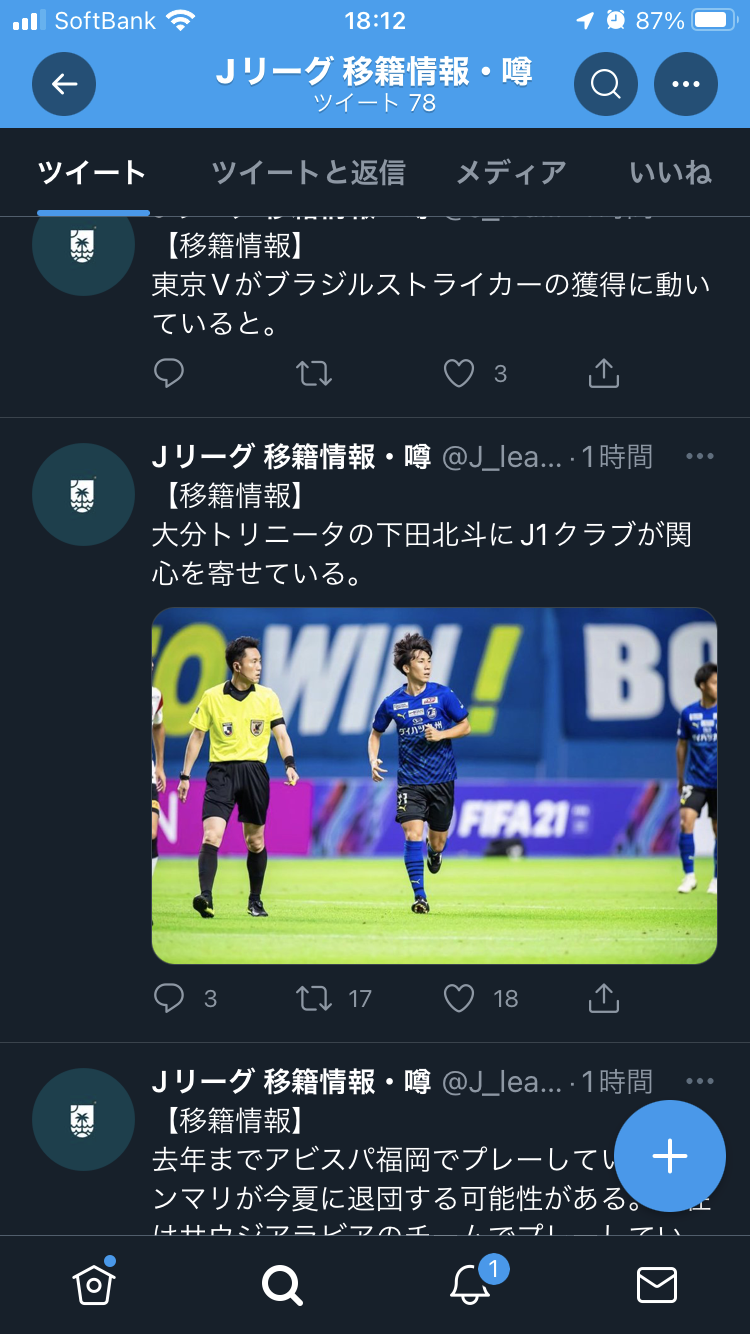Open the いいね tab
The image size is (750, 1334).
pyautogui.click(x=670, y=173)
